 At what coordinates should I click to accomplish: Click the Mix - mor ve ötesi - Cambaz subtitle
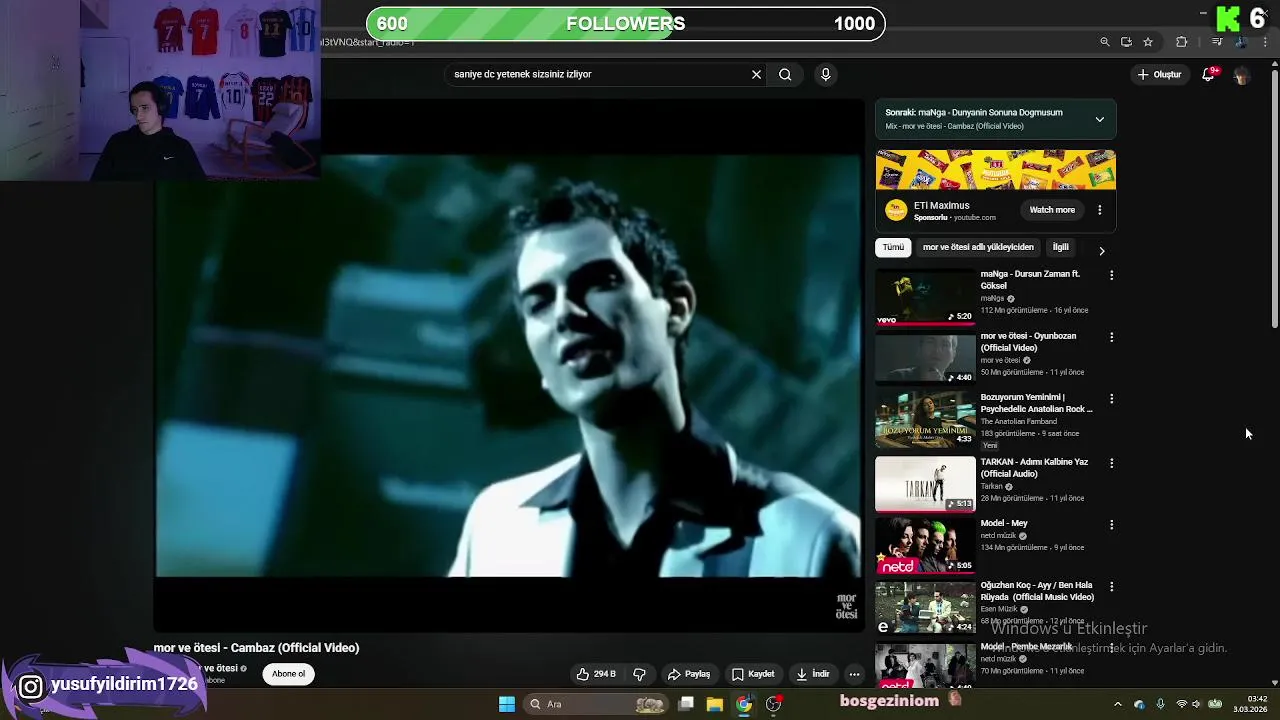[x=954, y=127]
